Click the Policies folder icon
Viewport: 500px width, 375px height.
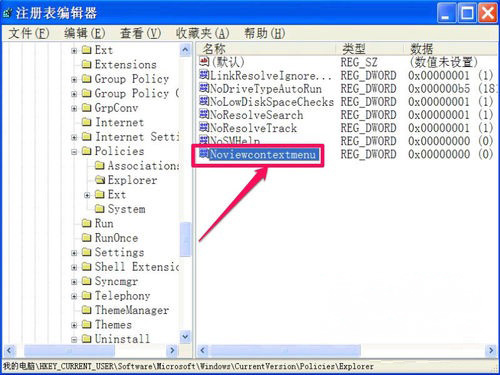tap(86, 151)
